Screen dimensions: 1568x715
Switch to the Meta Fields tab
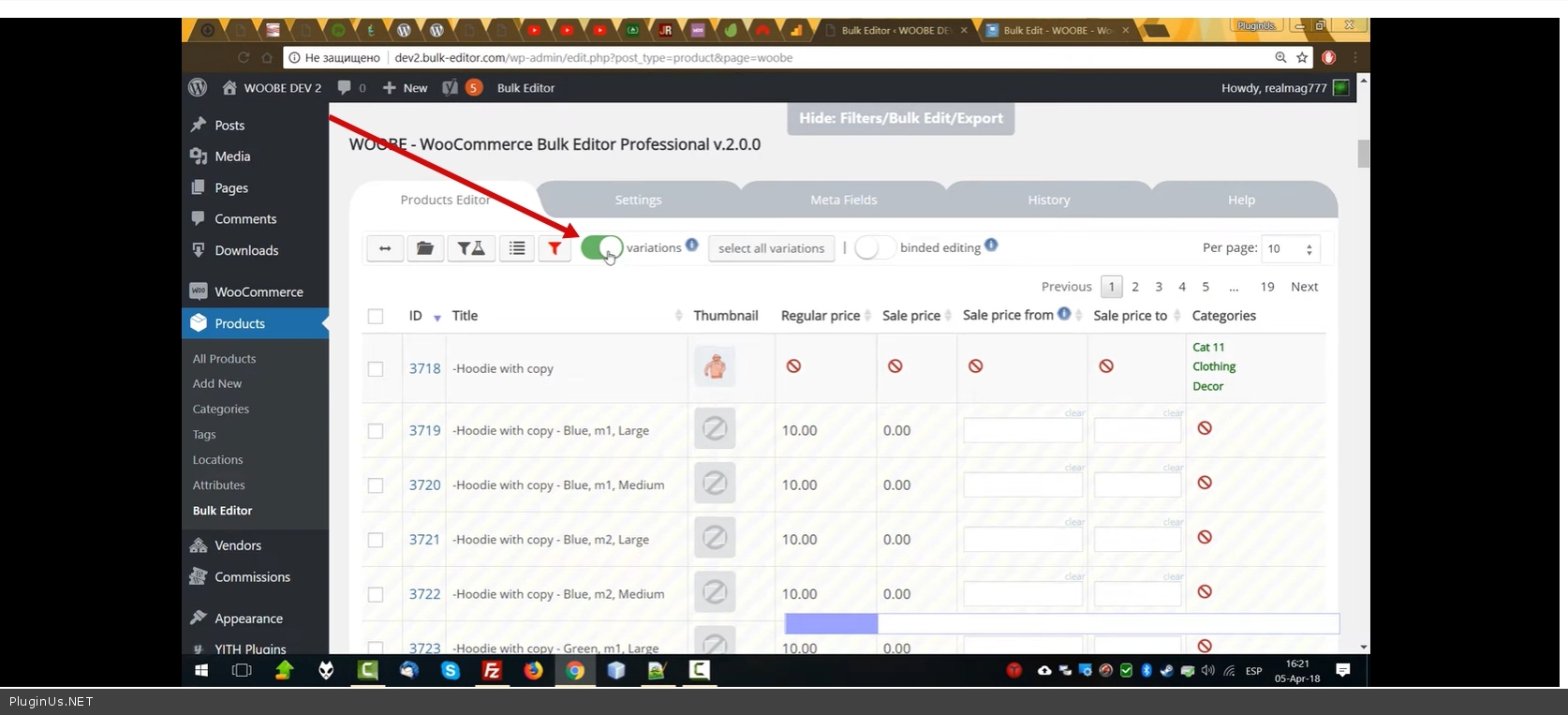point(843,200)
